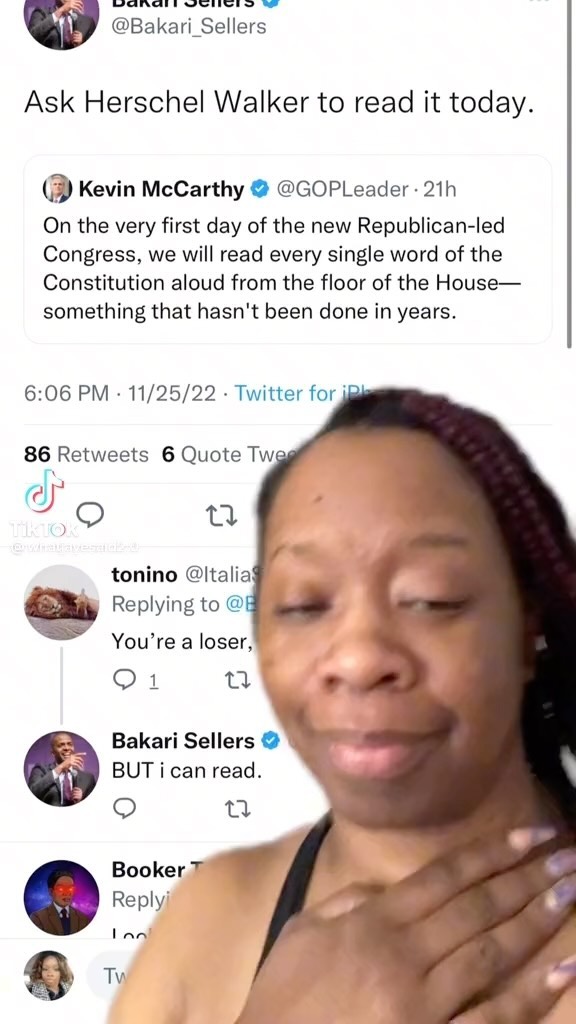Image resolution: width=576 pixels, height=1024 pixels.
Task: Open tonino's lion avatar
Action: click(61, 602)
